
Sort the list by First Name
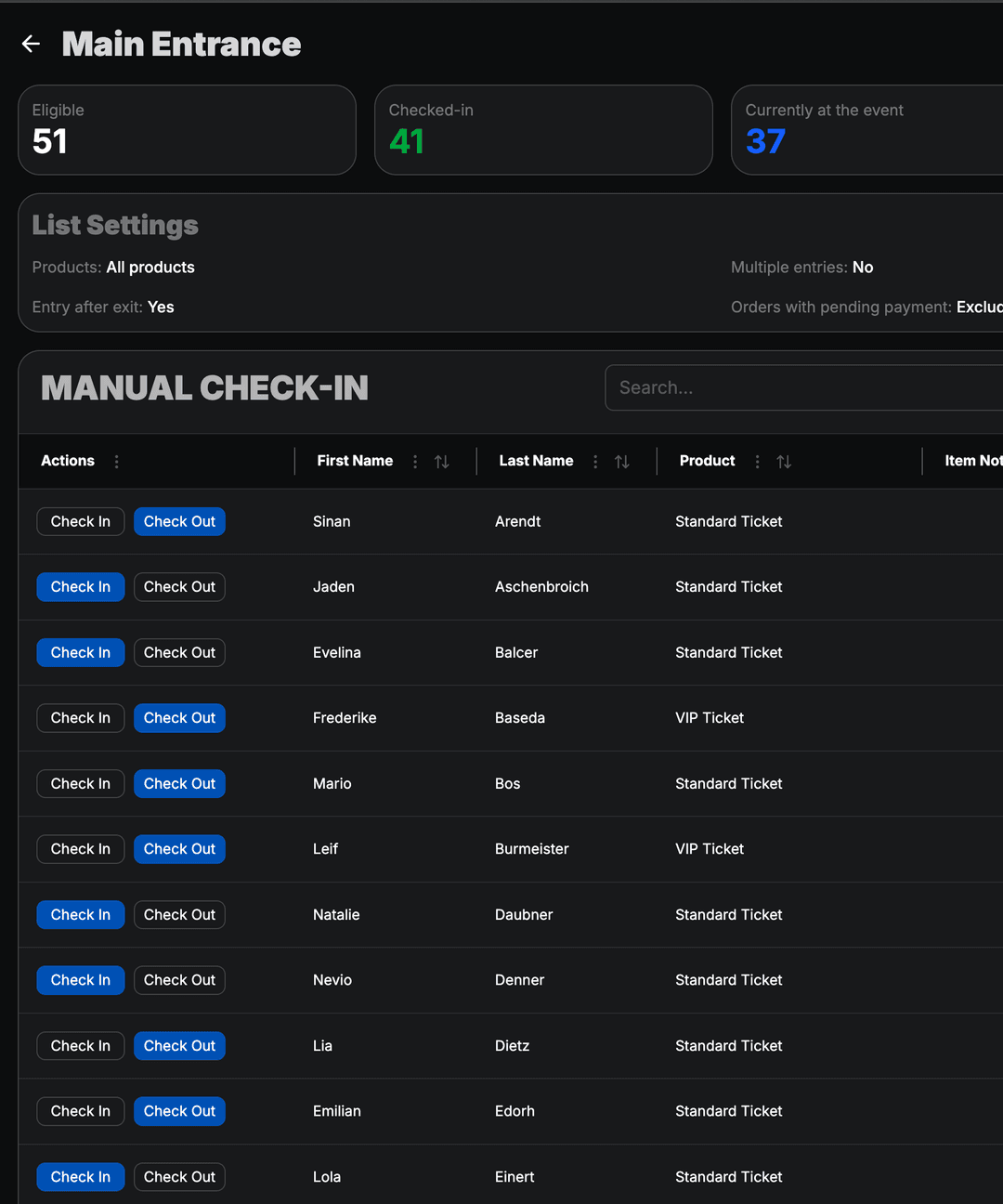(442, 462)
